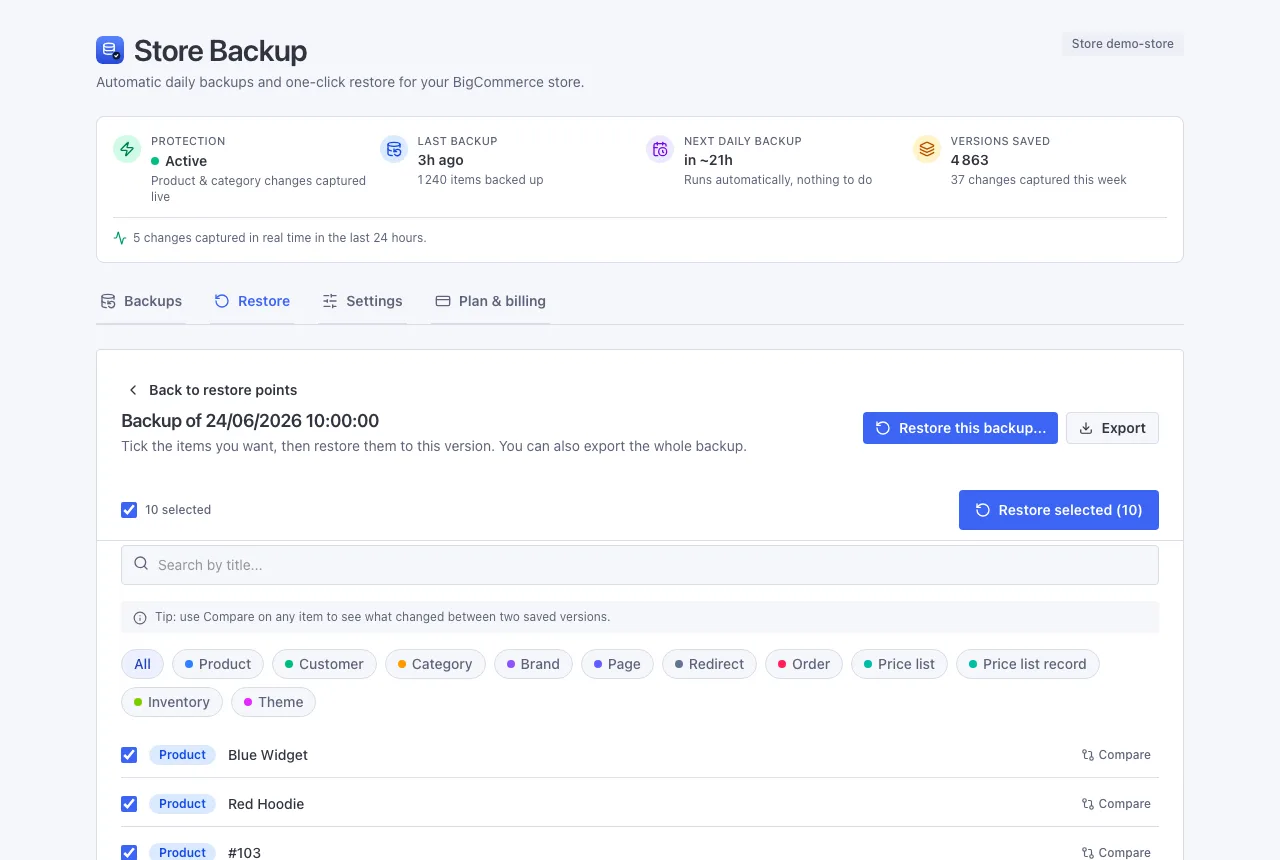Click the compare icon in Blue Widget row
The width and height of the screenshot is (1280, 860).
coord(1088,755)
